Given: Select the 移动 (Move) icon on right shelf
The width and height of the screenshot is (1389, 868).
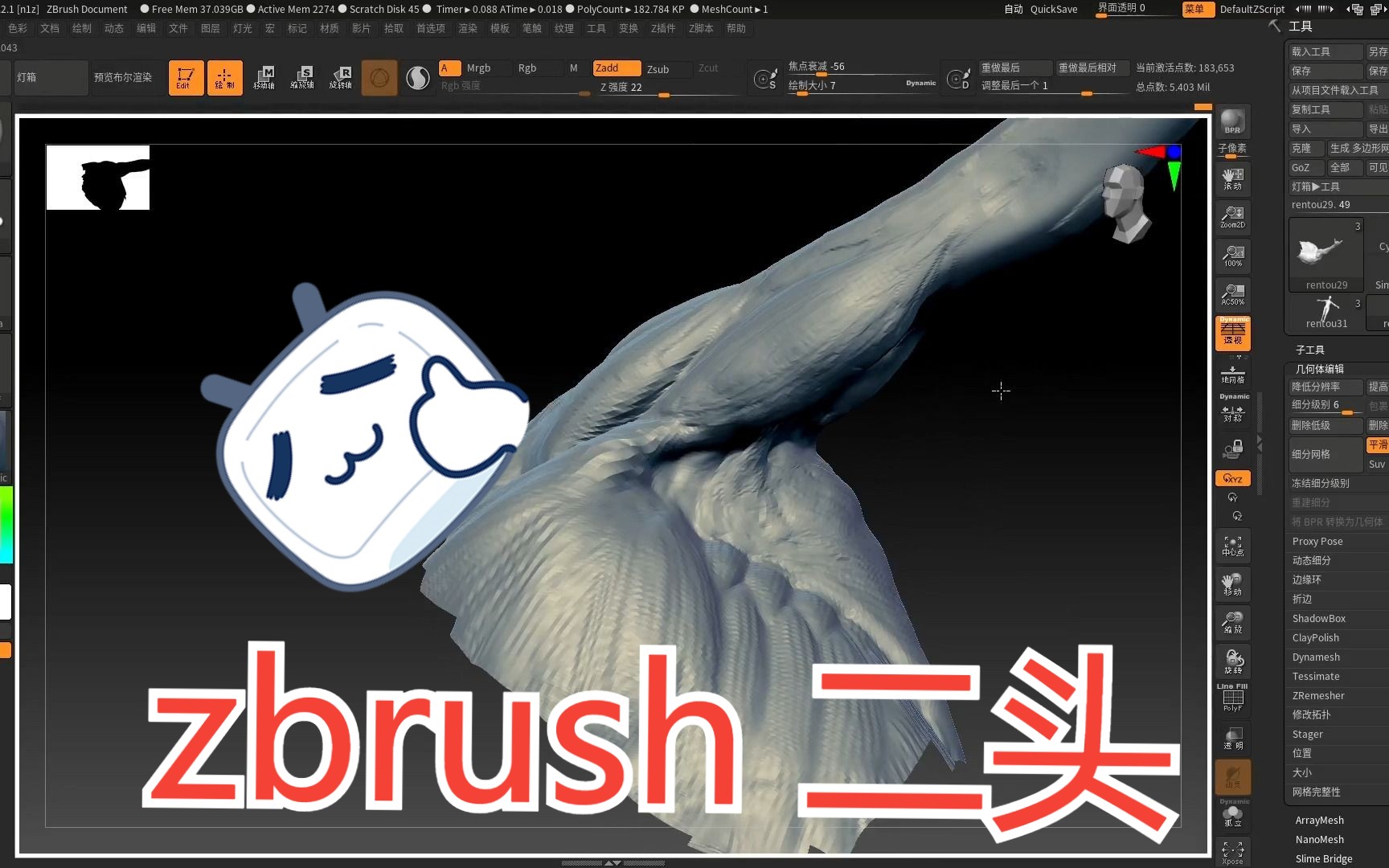Looking at the screenshot, I should pos(1232,585).
